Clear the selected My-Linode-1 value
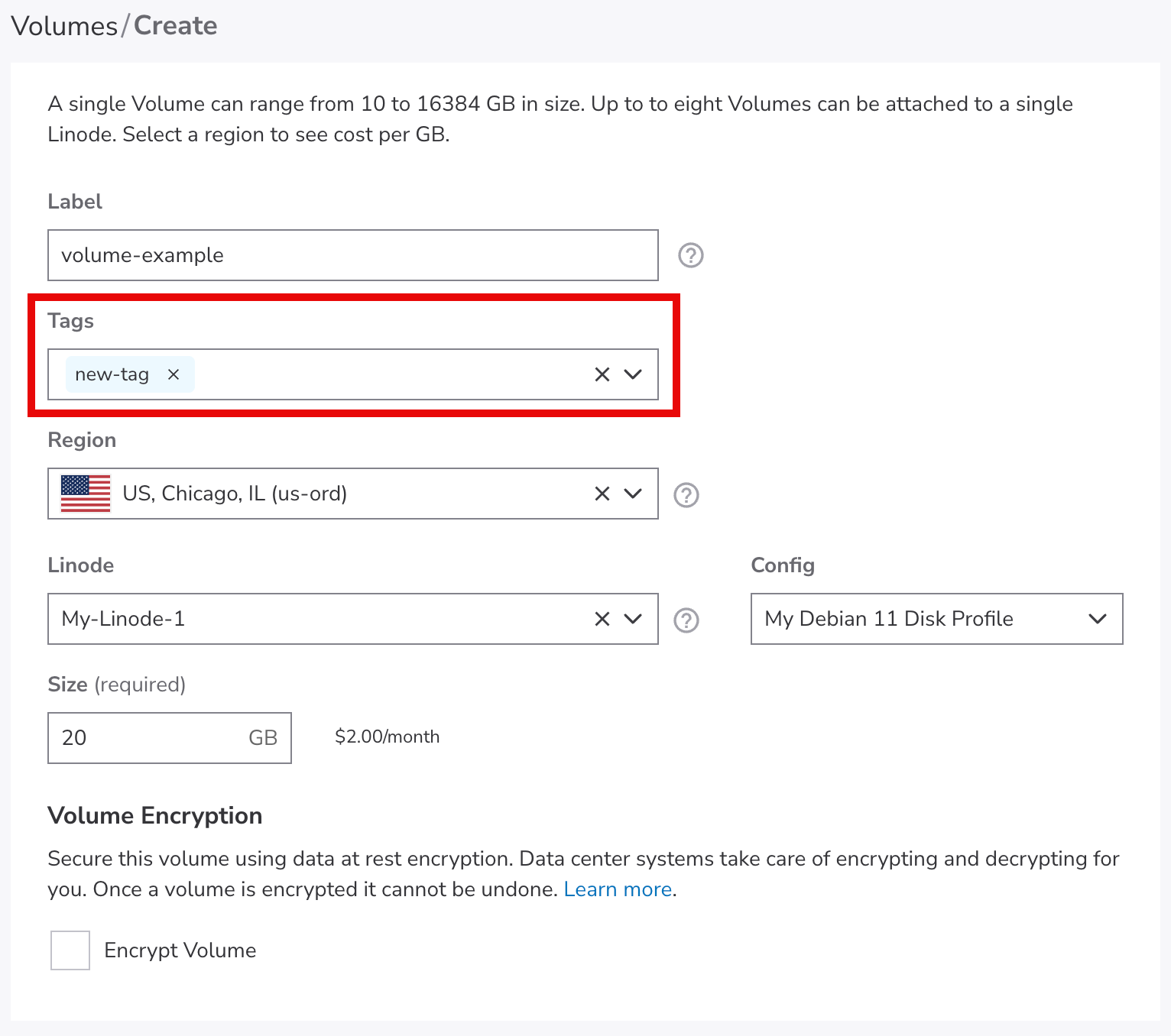Screen dimensions: 1171x1036 [602, 619]
